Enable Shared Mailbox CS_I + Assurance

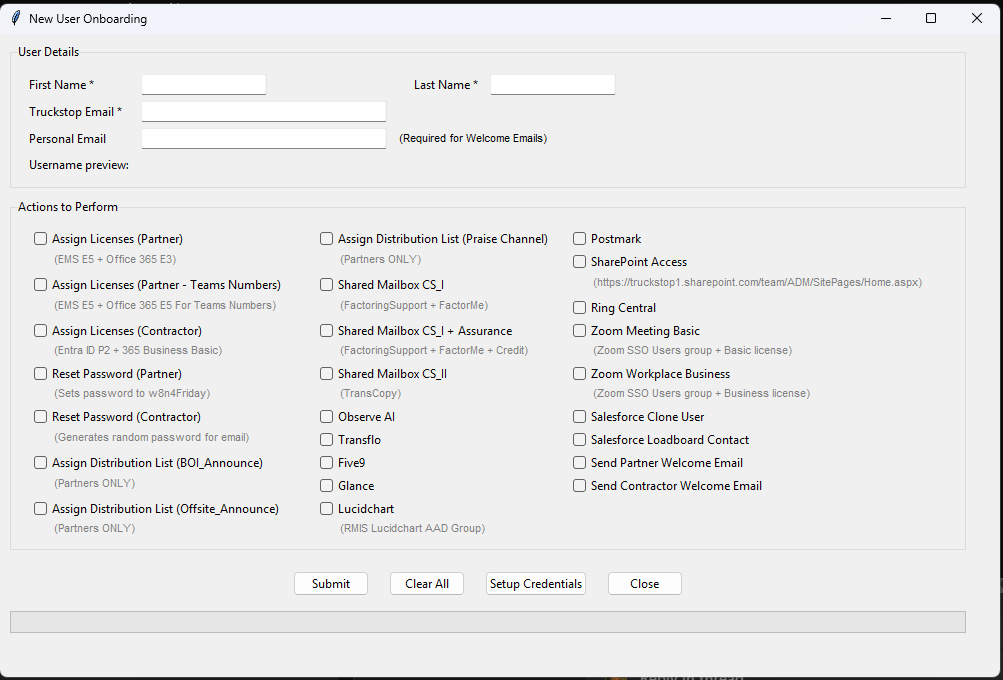326,330
